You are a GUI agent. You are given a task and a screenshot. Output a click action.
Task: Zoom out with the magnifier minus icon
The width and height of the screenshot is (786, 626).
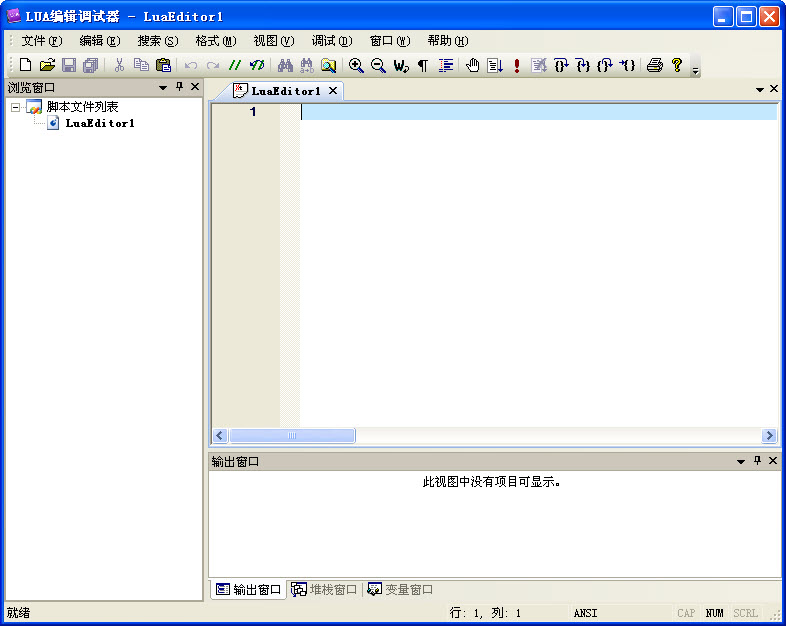pyautogui.click(x=378, y=65)
